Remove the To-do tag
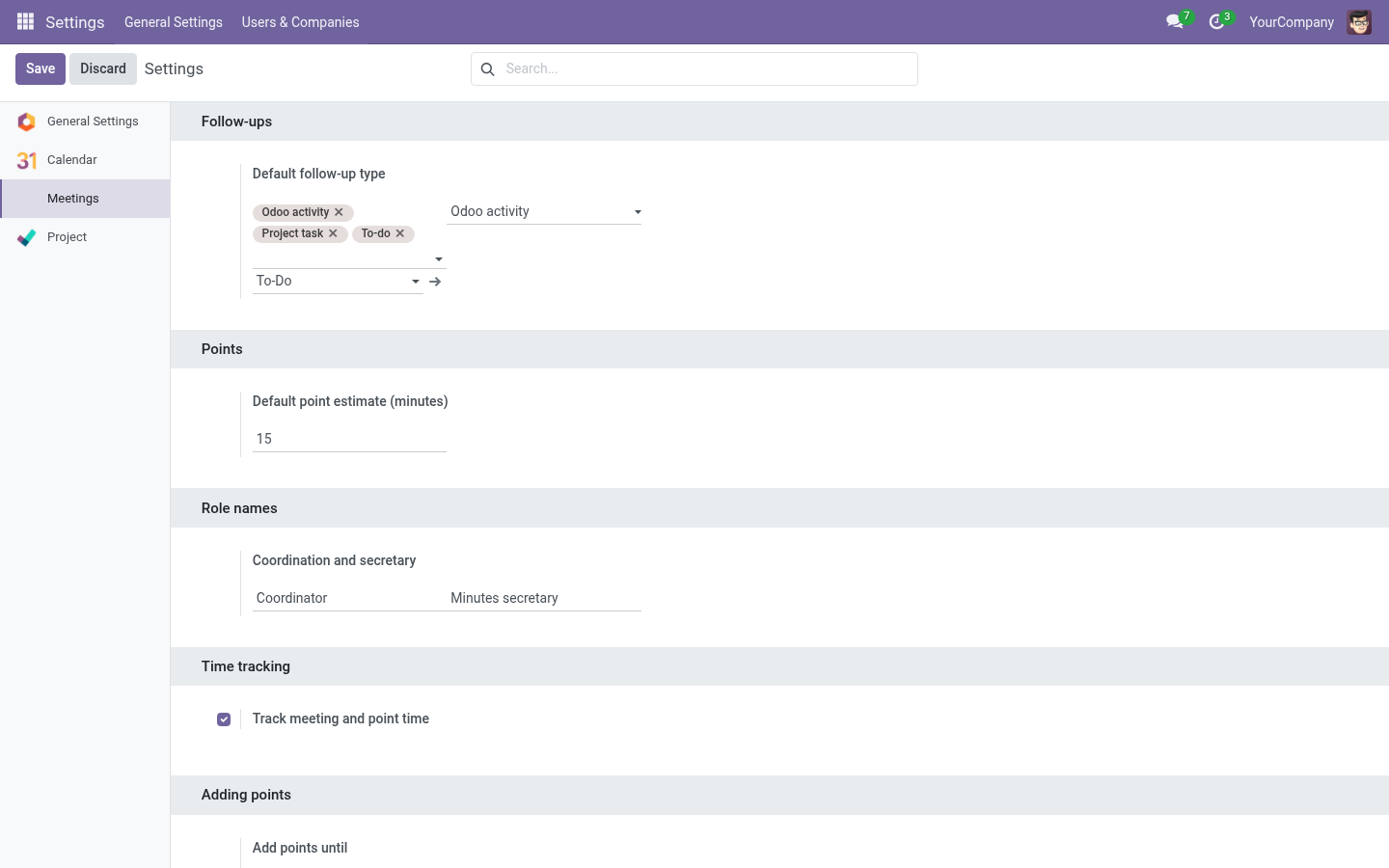This screenshot has width=1389, height=868. coord(400,233)
